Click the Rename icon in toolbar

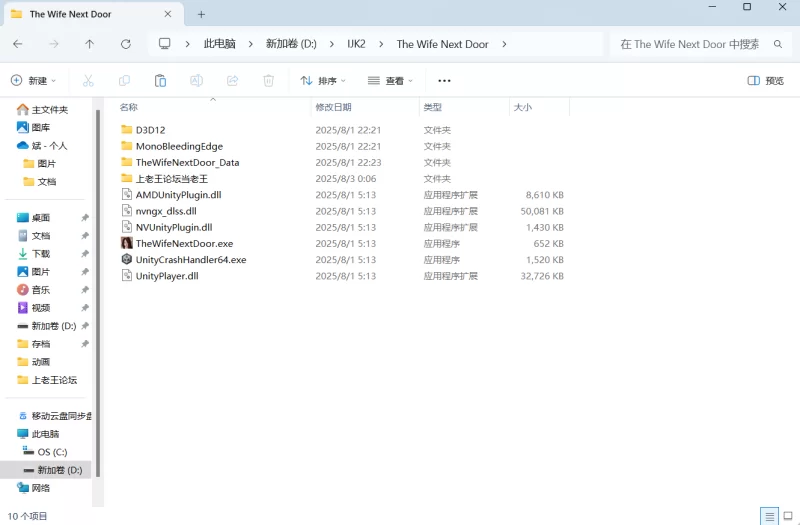coord(196,81)
